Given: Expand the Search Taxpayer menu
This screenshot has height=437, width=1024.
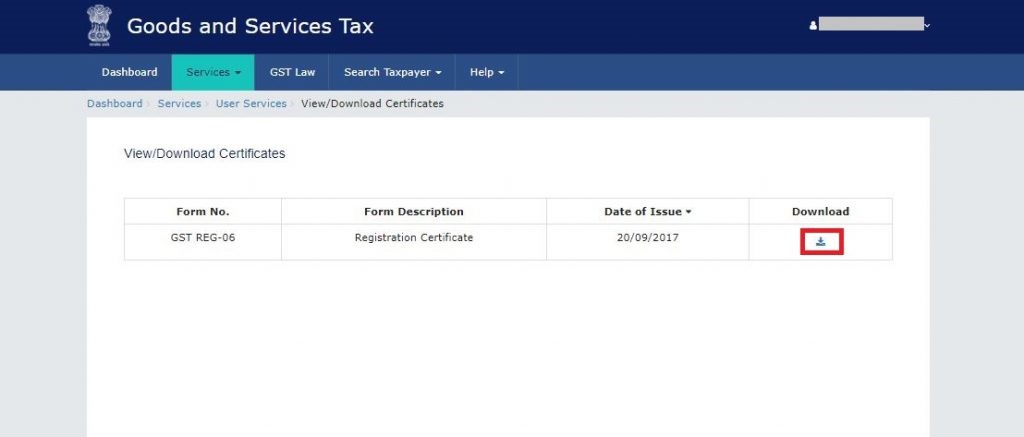Looking at the screenshot, I should coord(392,72).
